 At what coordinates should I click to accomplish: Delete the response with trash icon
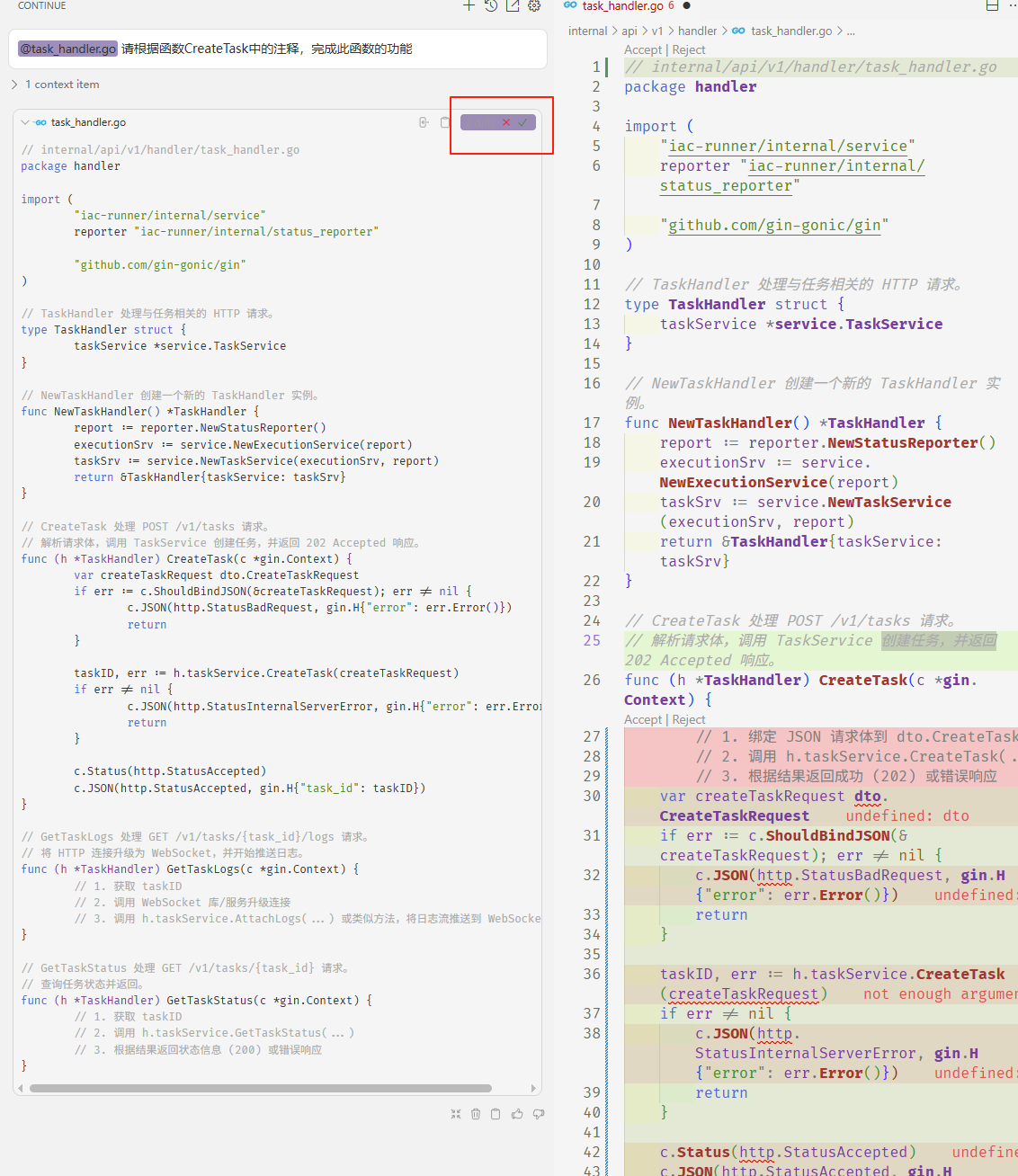[x=476, y=1114]
